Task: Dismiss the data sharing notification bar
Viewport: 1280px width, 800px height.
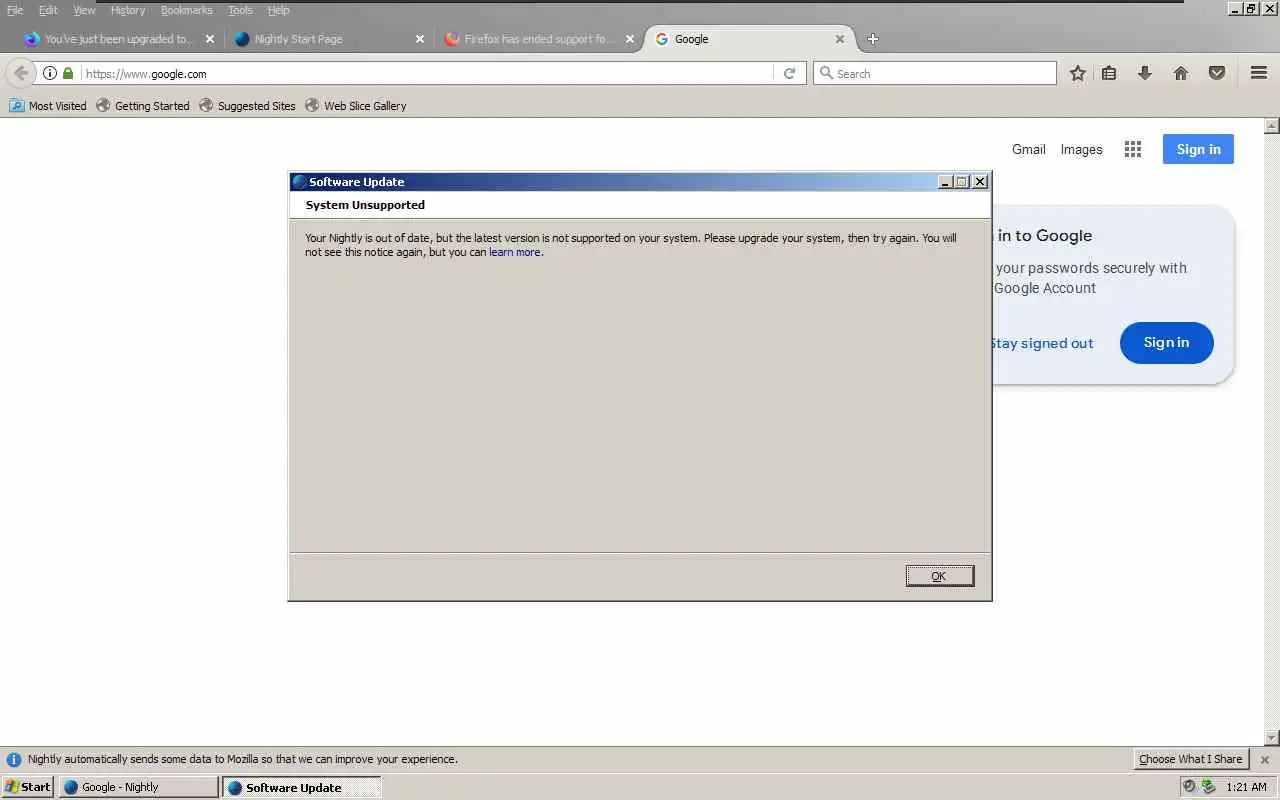Action: pyautogui.click(x=1264, y=759)
